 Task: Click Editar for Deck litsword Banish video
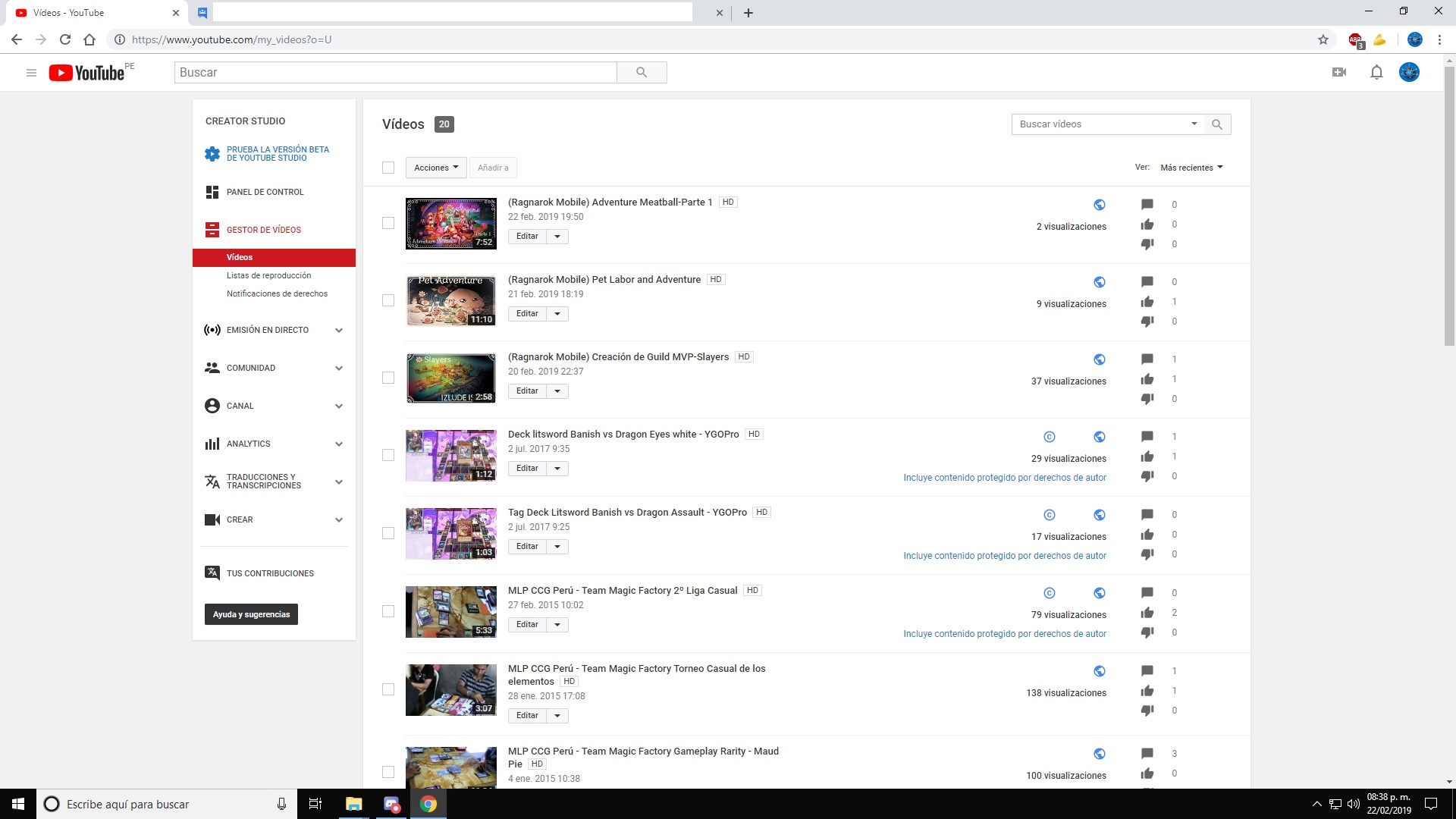(527, 469)
